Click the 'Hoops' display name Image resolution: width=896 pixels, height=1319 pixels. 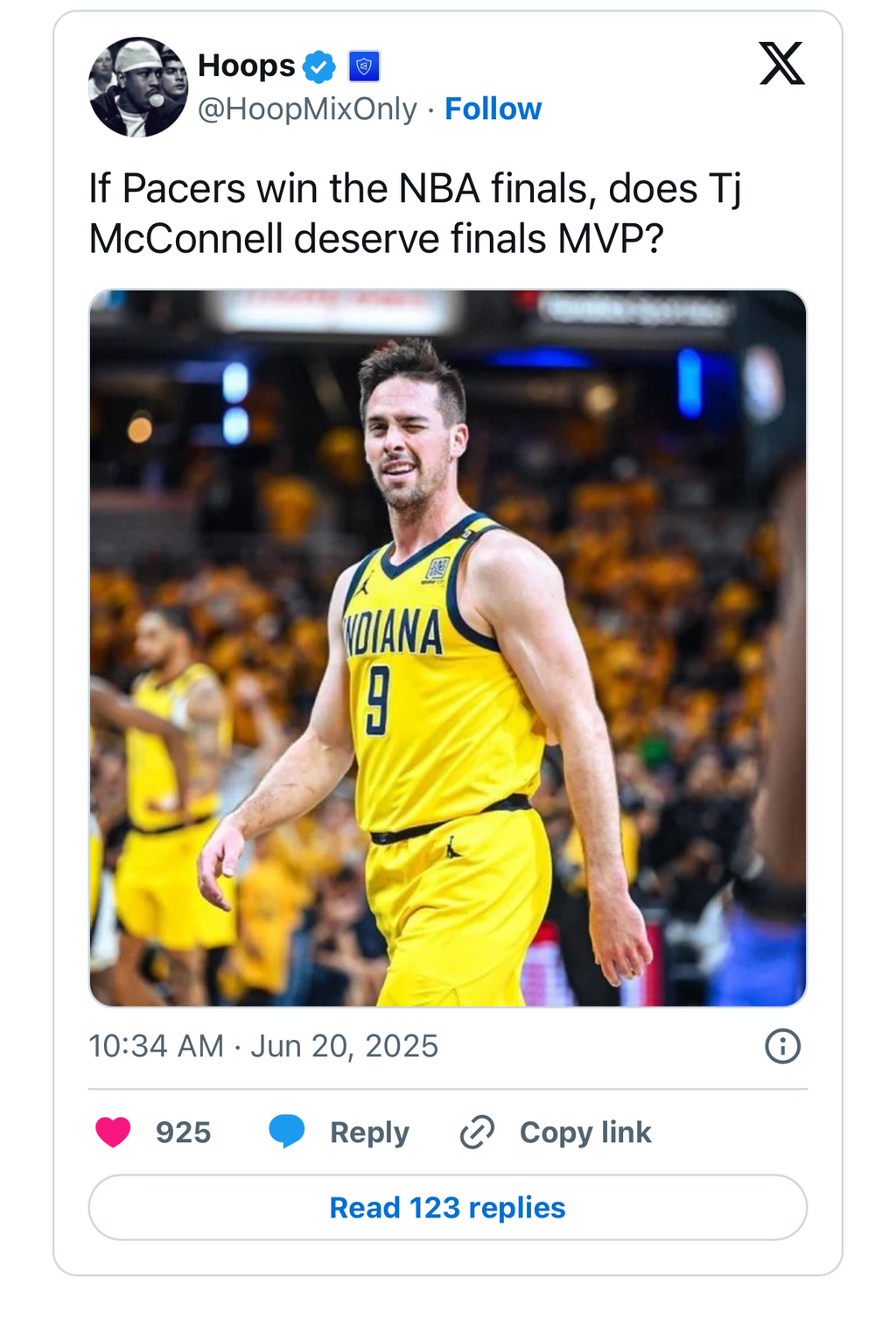[247, 66]
